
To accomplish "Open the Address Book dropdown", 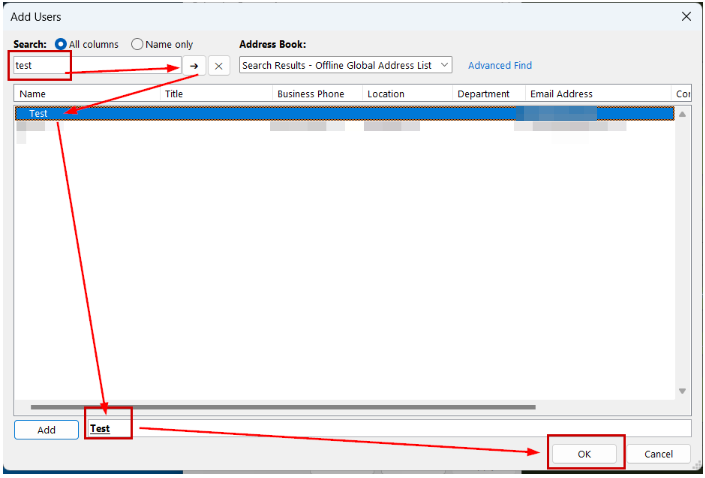I will tap(346, 65).
